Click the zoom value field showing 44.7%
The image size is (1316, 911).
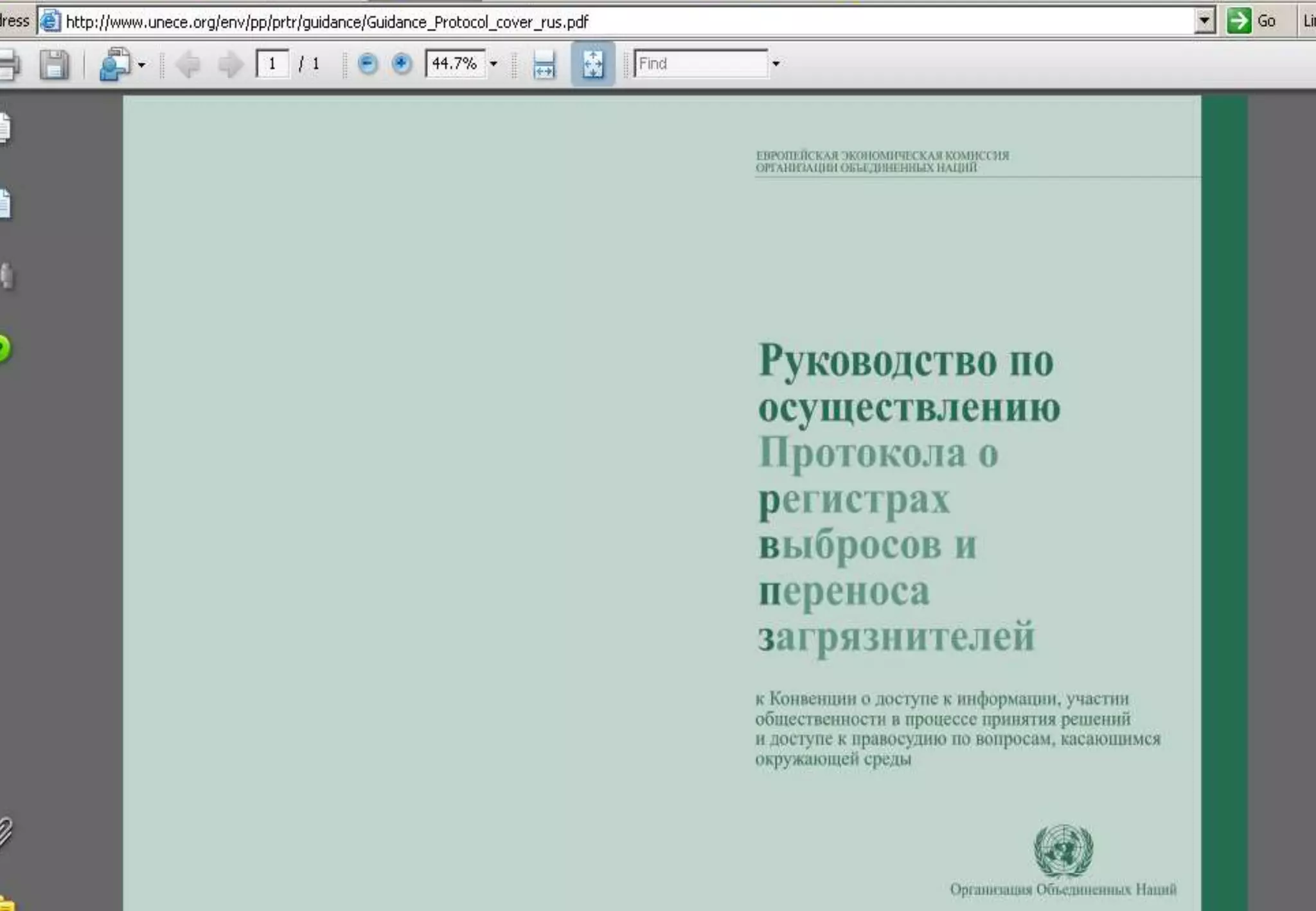455,64
